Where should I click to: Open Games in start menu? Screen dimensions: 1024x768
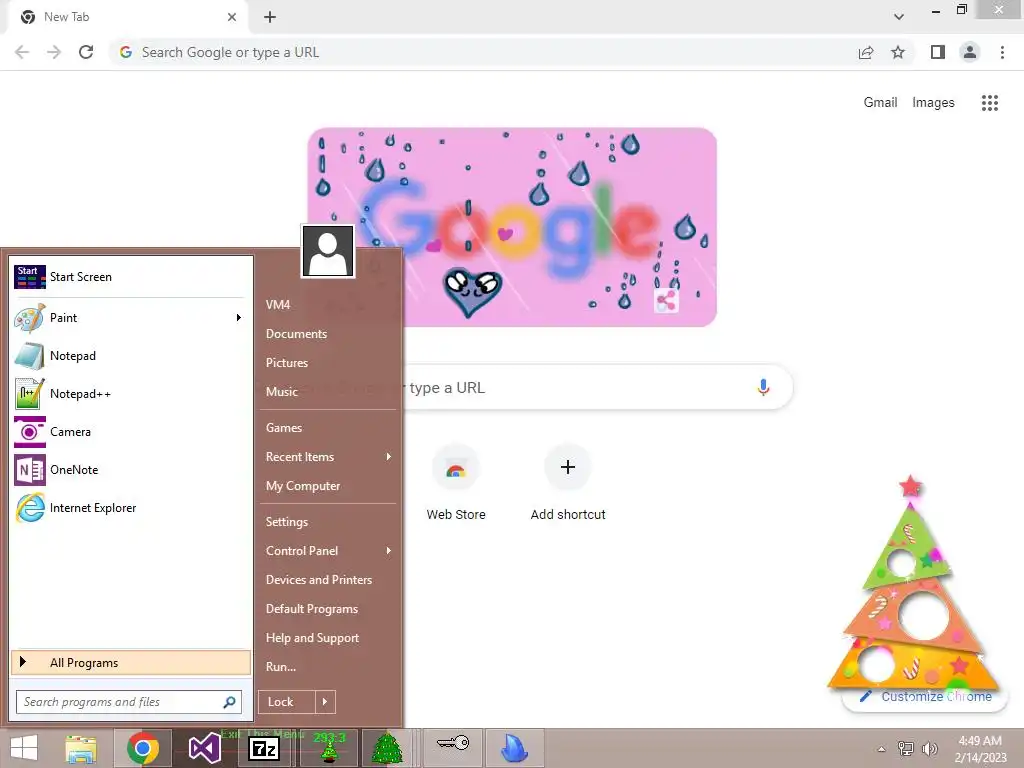284,428
